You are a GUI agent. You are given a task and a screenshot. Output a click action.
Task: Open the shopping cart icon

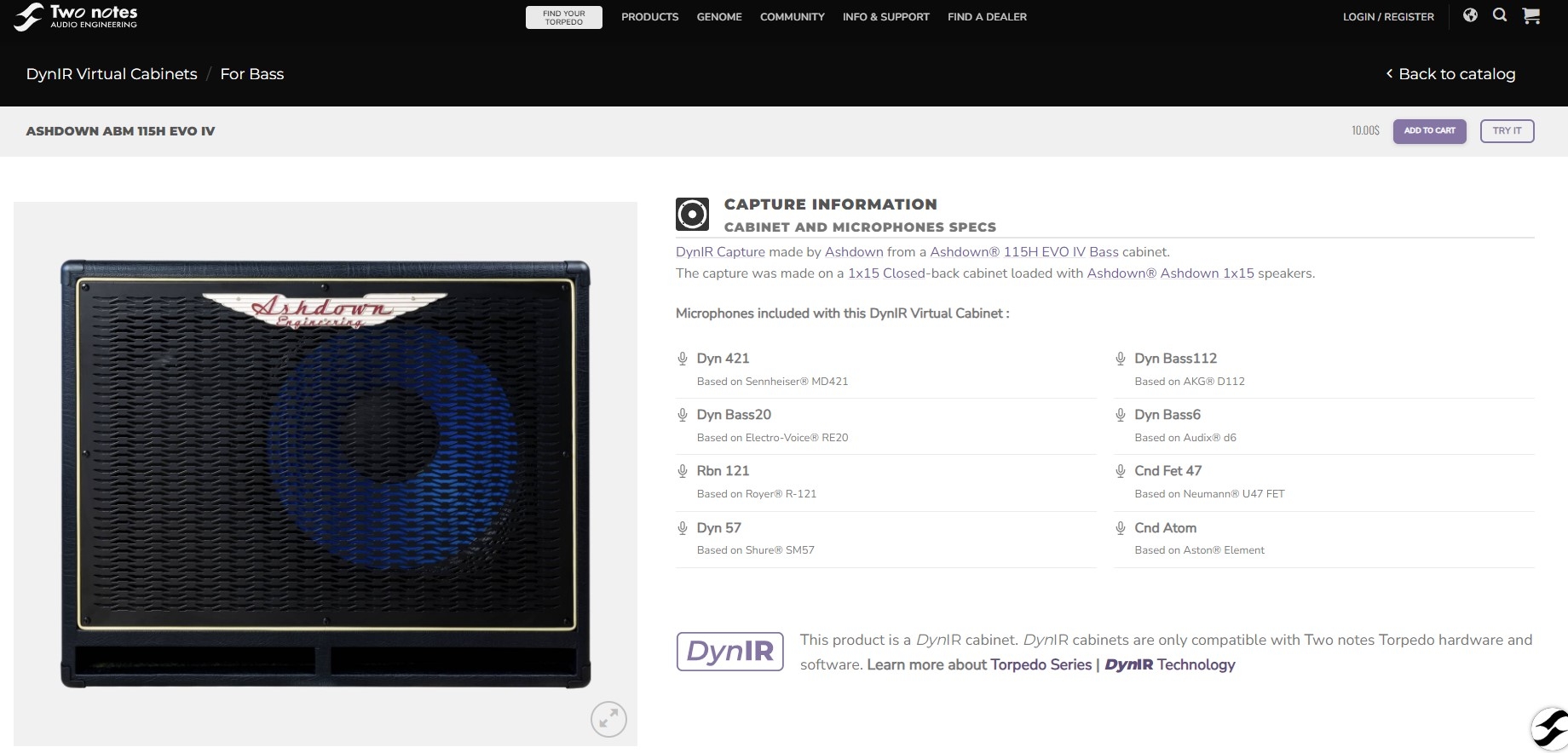[x=1531, y=15]
